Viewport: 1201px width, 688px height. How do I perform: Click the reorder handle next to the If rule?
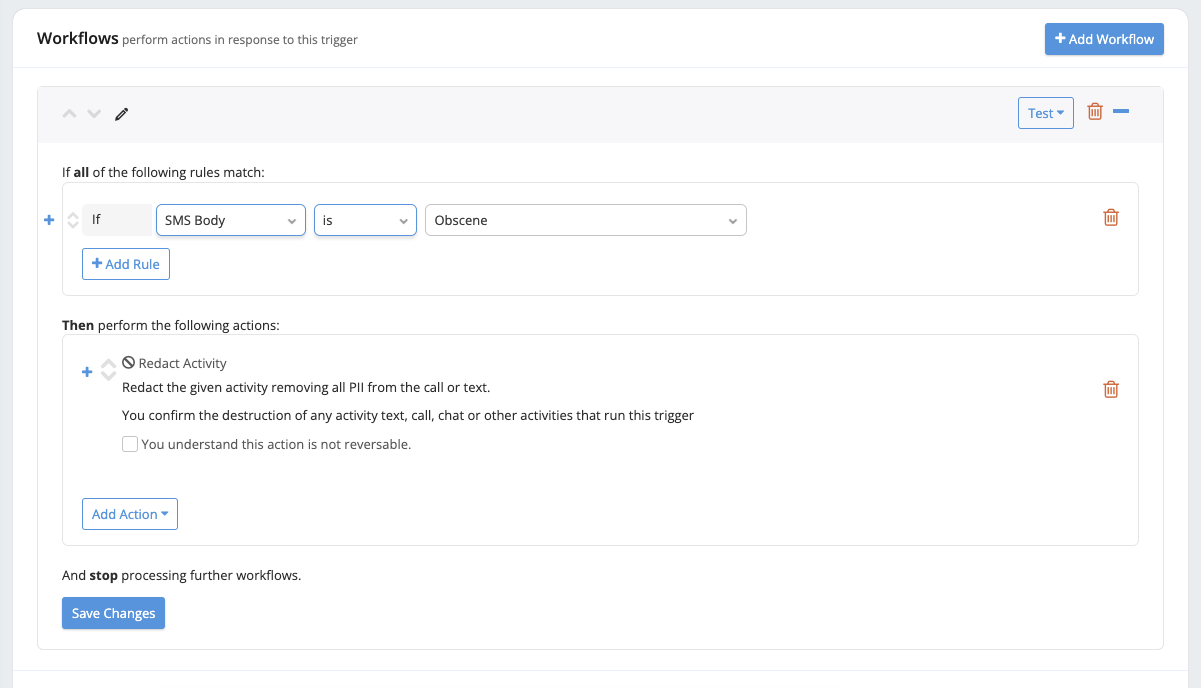point(72,220)
